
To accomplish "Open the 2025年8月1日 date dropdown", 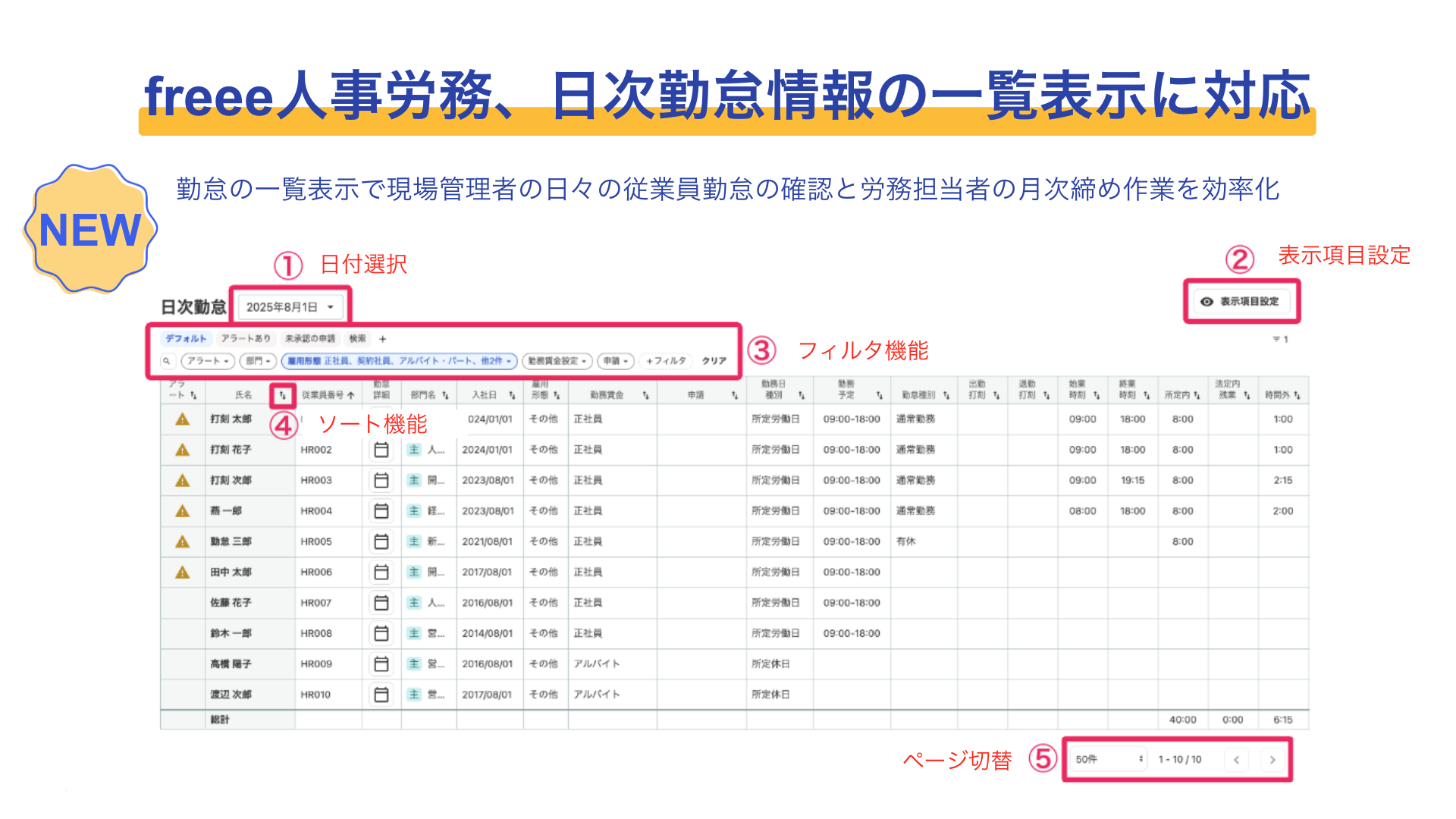I will (290, 307).
